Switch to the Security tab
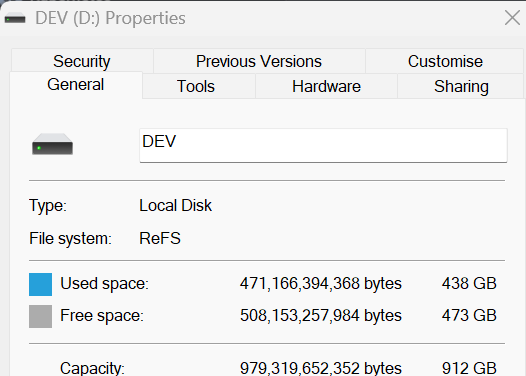The height and width of the screenshot is (376, 526). 82,61
